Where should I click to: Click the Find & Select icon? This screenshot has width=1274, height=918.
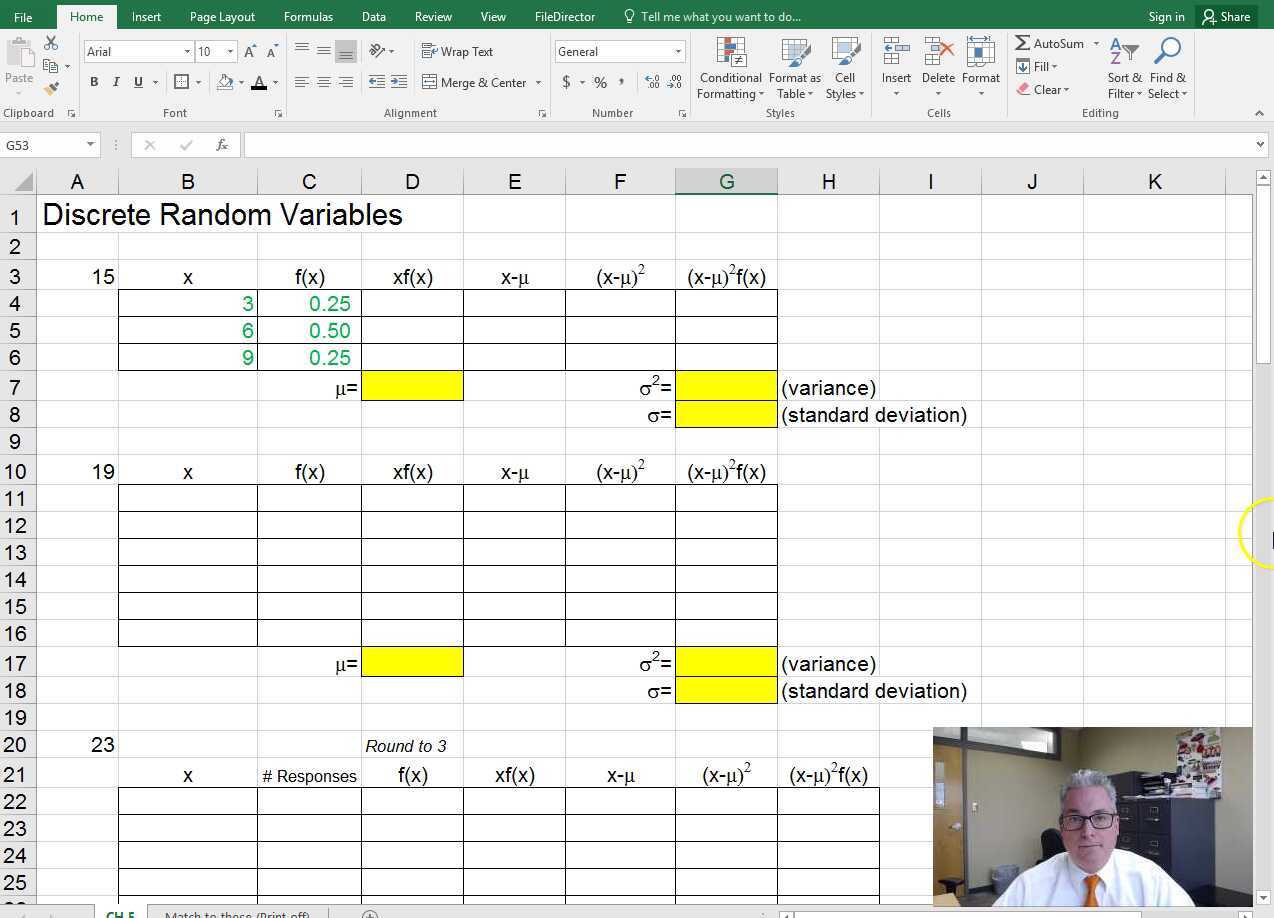[1167, 67]
